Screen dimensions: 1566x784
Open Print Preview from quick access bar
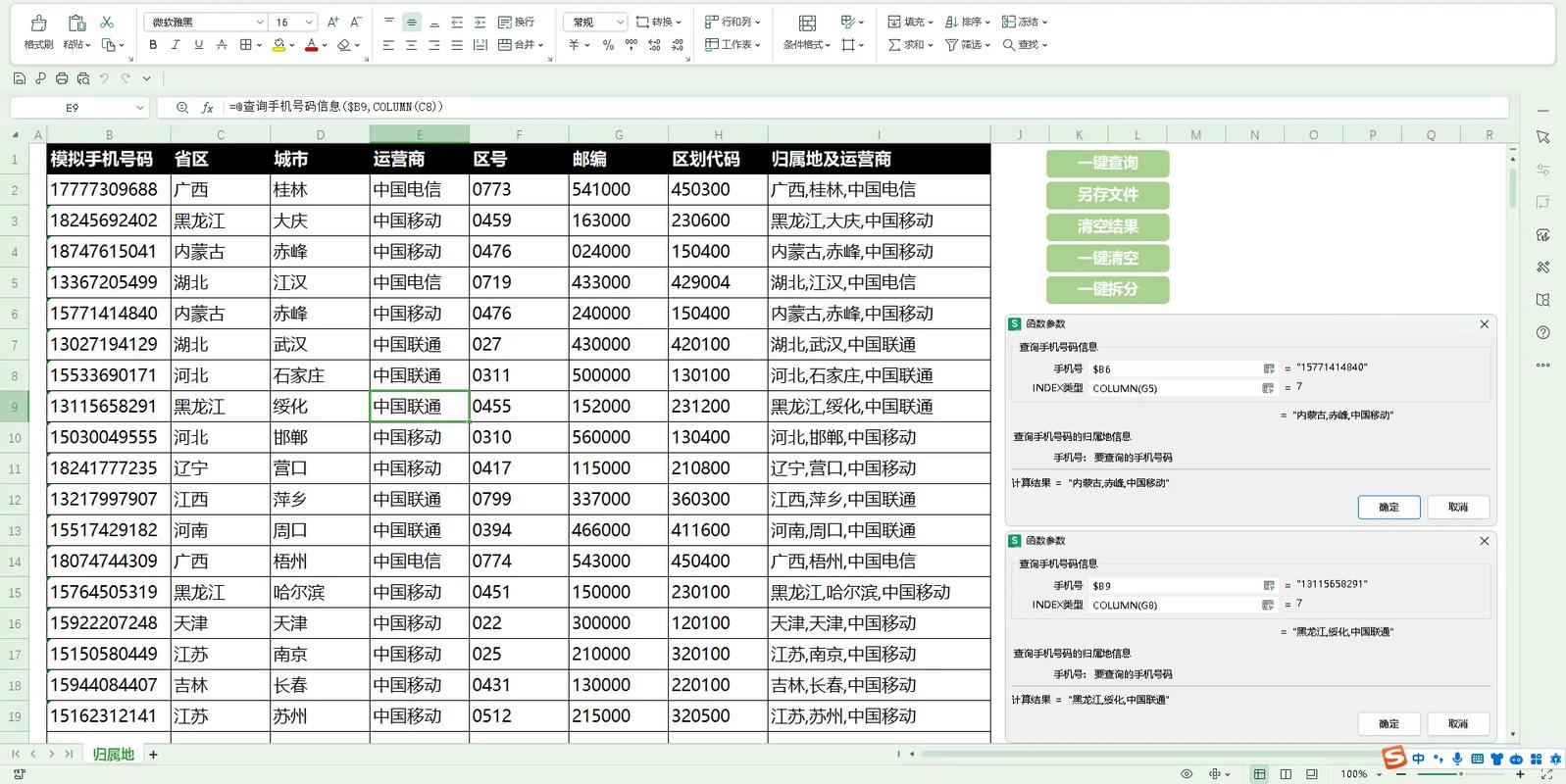click(83, 78)
